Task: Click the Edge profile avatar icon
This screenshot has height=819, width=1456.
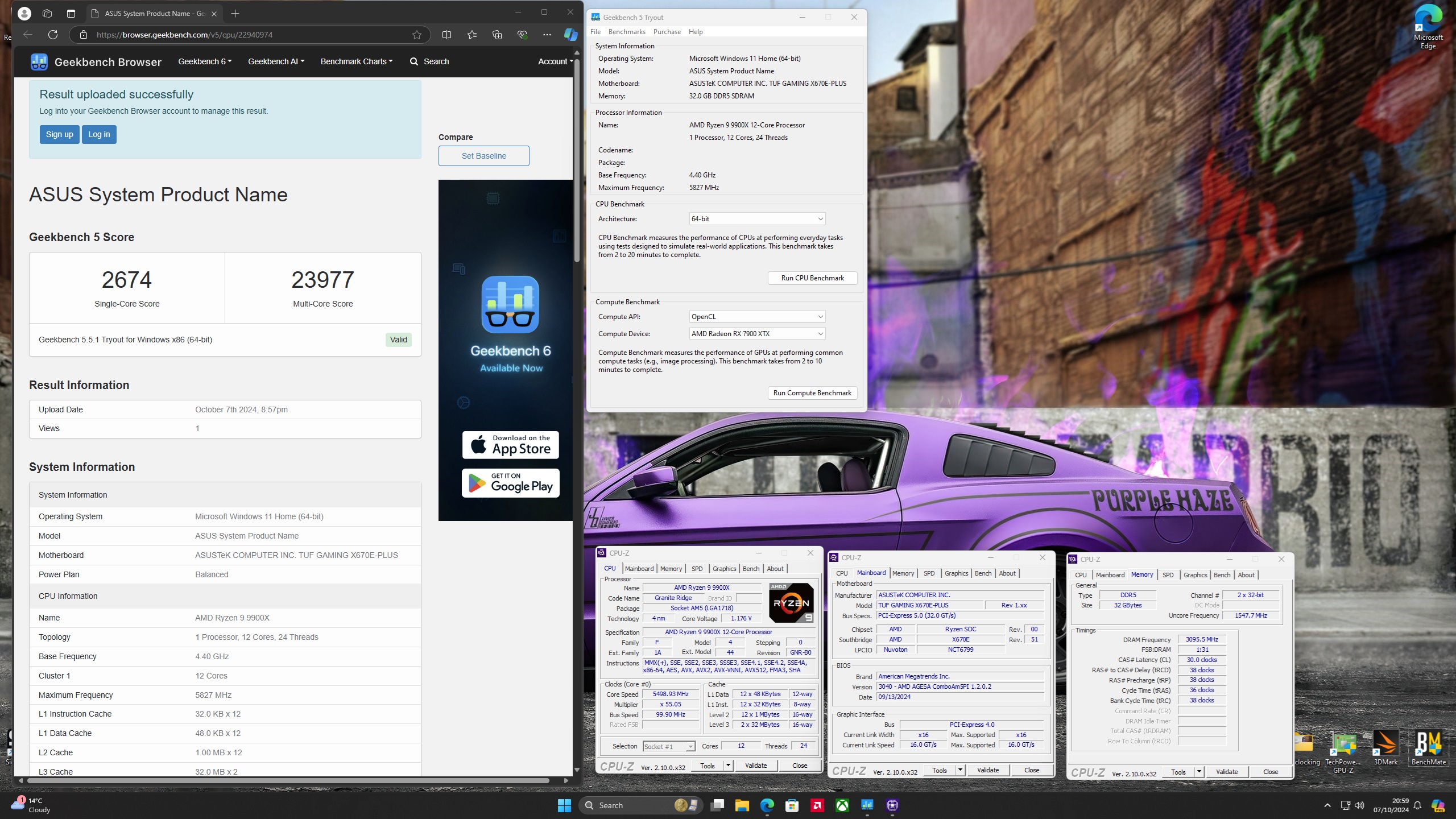Action: 24,13
